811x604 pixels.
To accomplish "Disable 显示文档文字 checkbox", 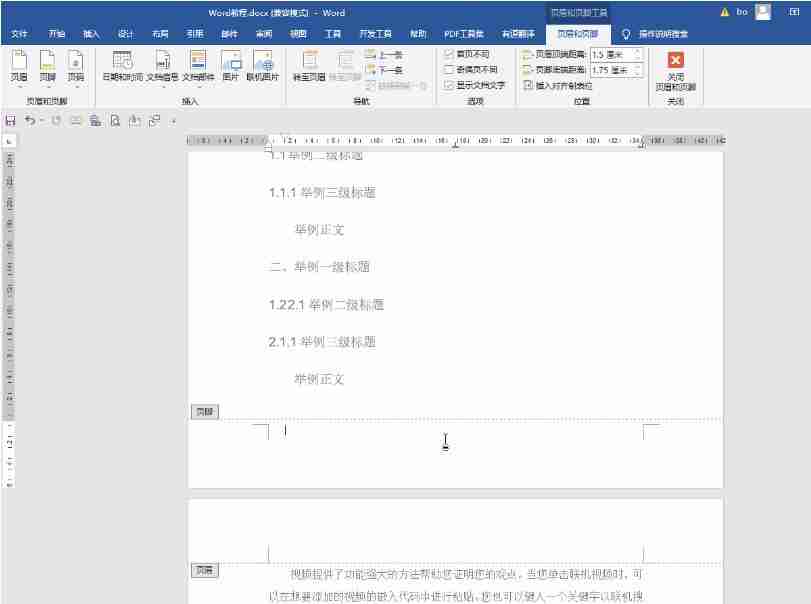I will pyautogui.click(x=448, y=85).
